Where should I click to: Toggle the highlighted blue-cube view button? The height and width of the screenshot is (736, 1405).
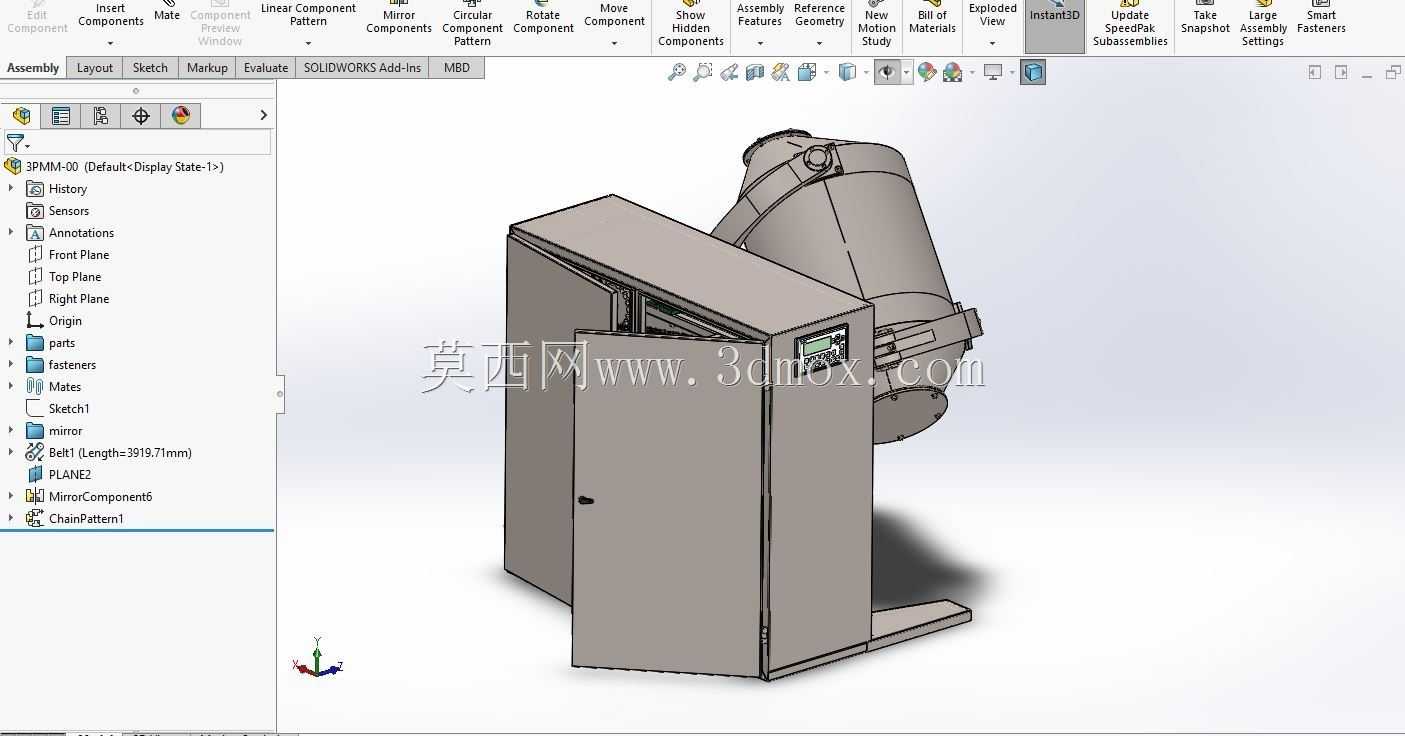coord(1033,72)
